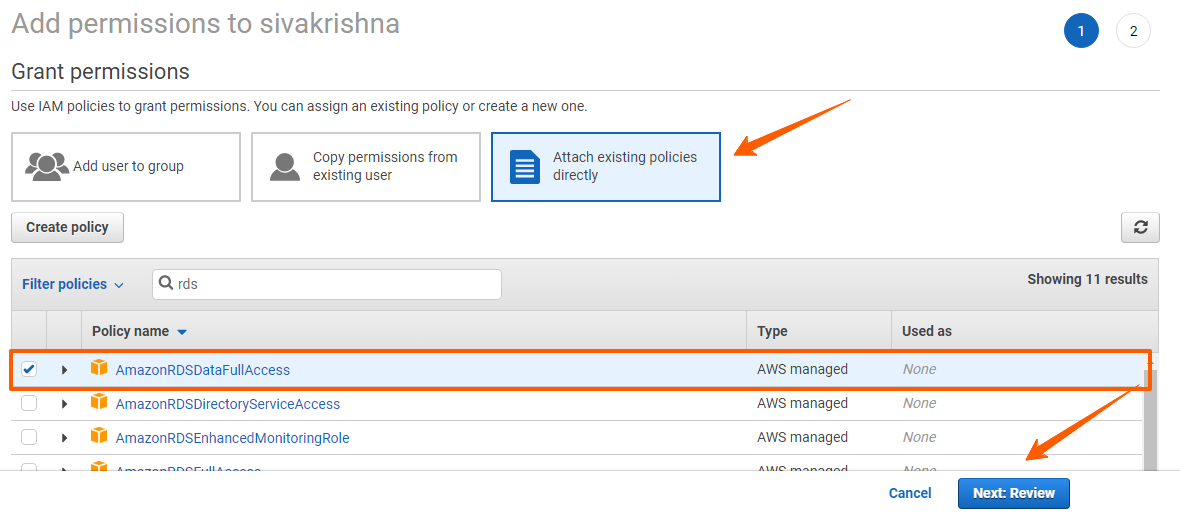Click the Create policy button

[67, 227]
